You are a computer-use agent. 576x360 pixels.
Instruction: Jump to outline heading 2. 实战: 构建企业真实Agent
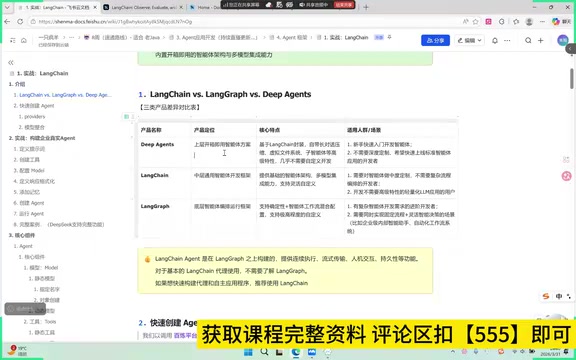[x=42, y=138]
